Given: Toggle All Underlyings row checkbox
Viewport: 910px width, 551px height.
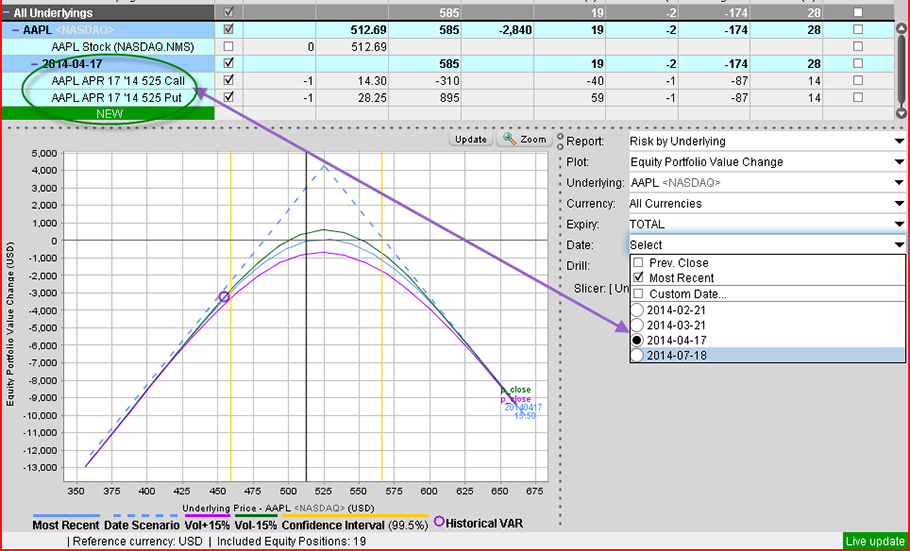Looking at the screenshot, I should point(229,12).
